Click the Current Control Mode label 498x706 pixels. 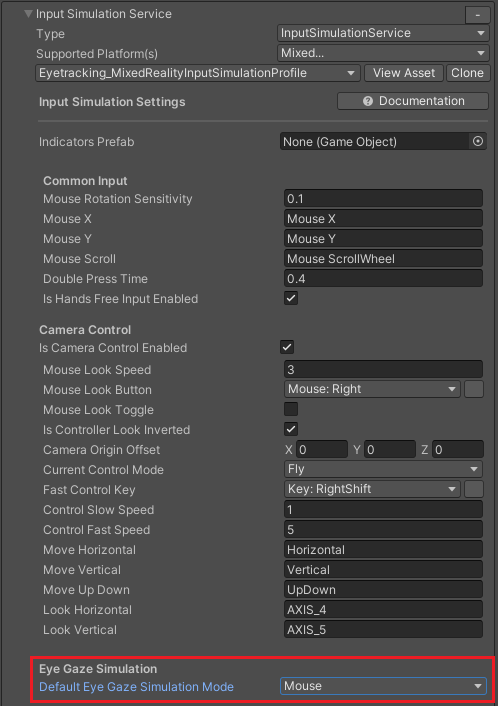pos(103,470)
